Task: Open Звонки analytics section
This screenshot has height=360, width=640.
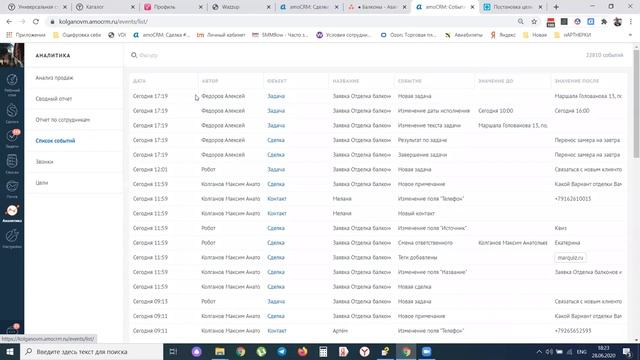Action: click(44, 162)
